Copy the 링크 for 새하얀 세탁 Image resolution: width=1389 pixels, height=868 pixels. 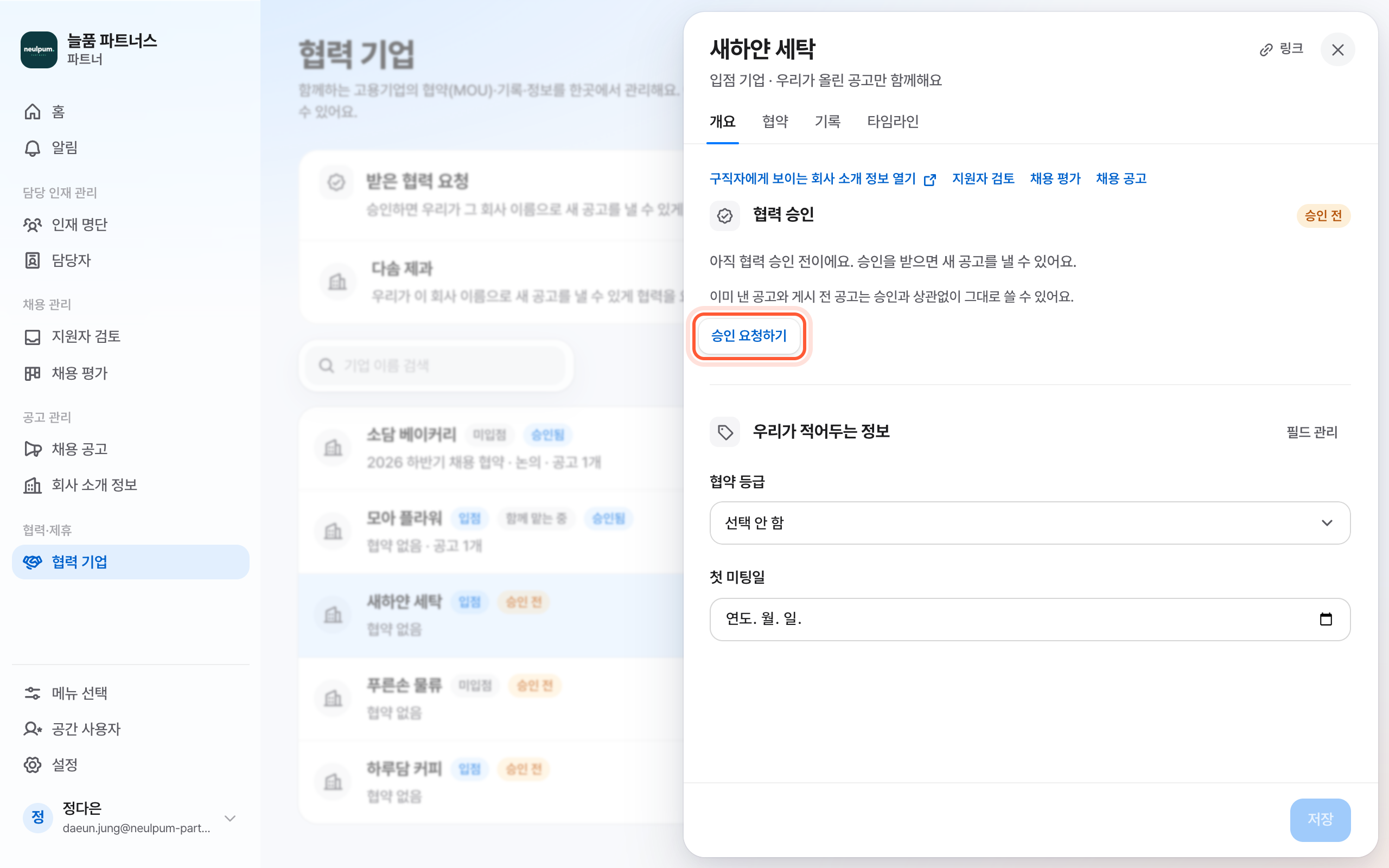point(1282,49)
